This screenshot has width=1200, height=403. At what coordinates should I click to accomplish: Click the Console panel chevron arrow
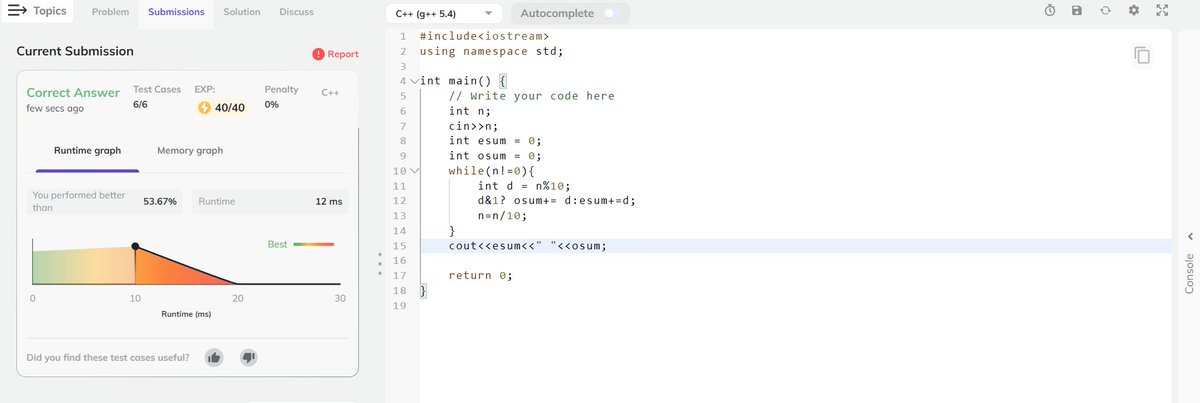[x=1190, y=236]
